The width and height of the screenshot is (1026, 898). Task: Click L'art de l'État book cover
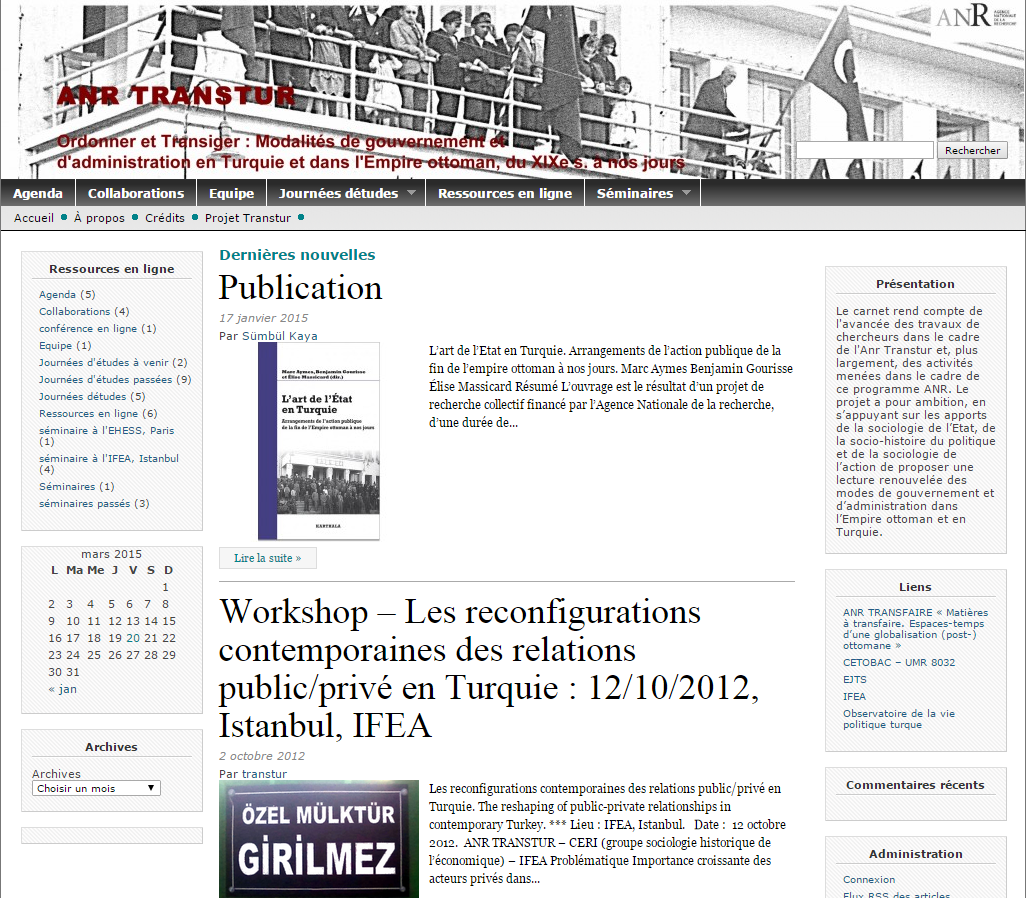point(319,441)
